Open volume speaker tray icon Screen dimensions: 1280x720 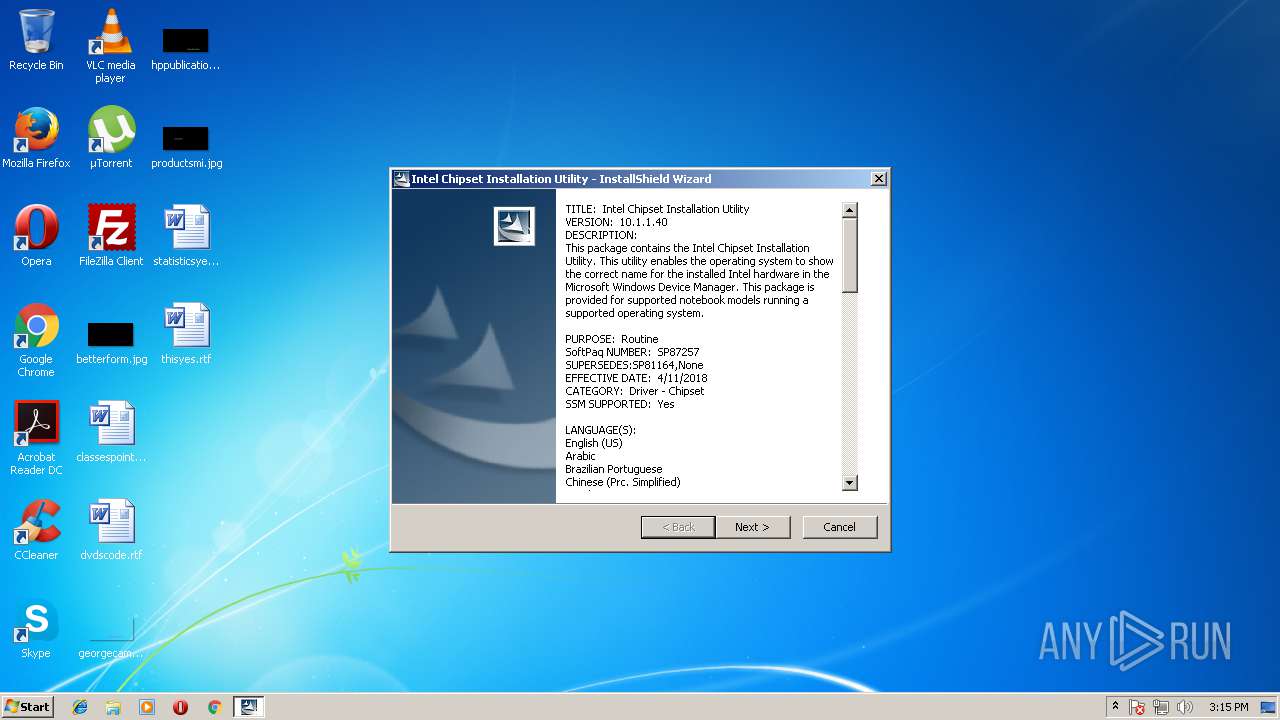[1185, 707]
